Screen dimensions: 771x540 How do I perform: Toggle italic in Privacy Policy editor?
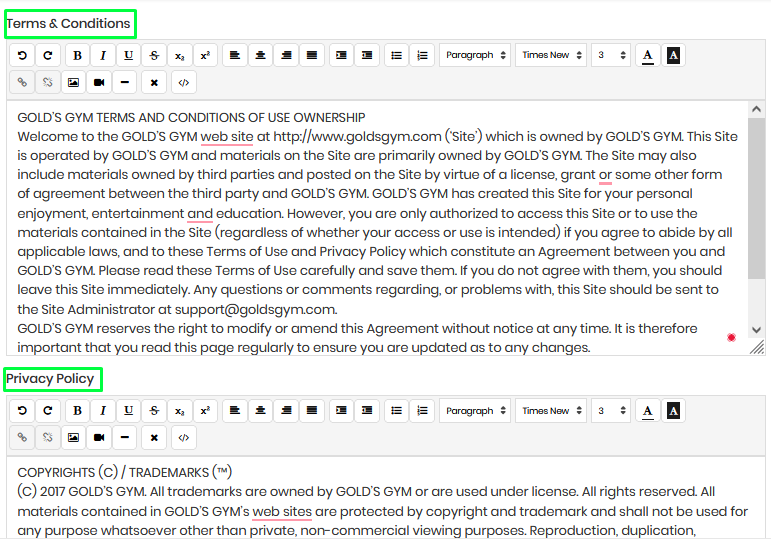click(x=103, y=411)
